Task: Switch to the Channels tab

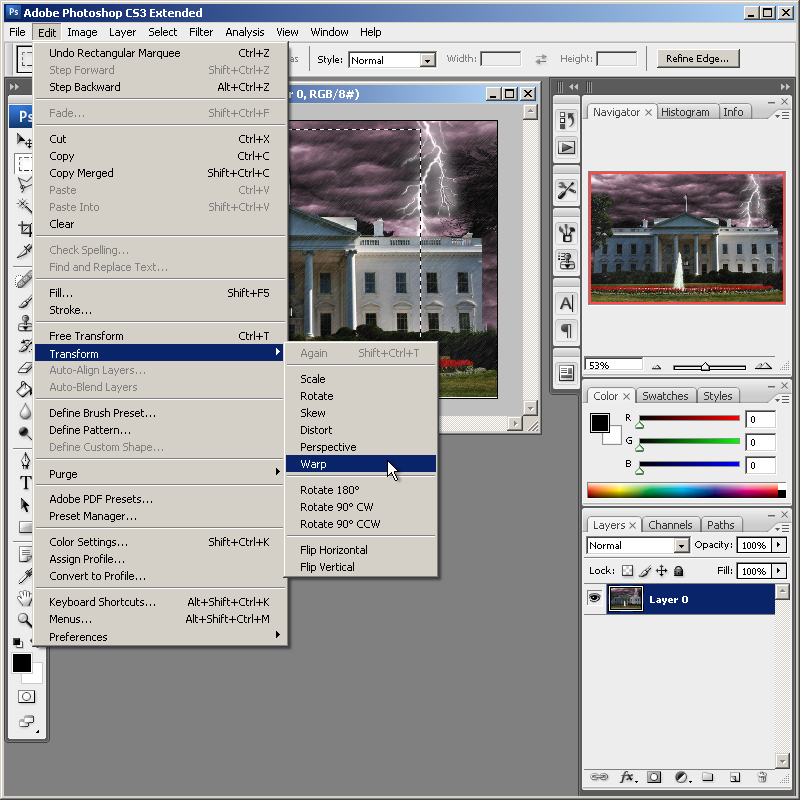Action: tap(670, 524)
